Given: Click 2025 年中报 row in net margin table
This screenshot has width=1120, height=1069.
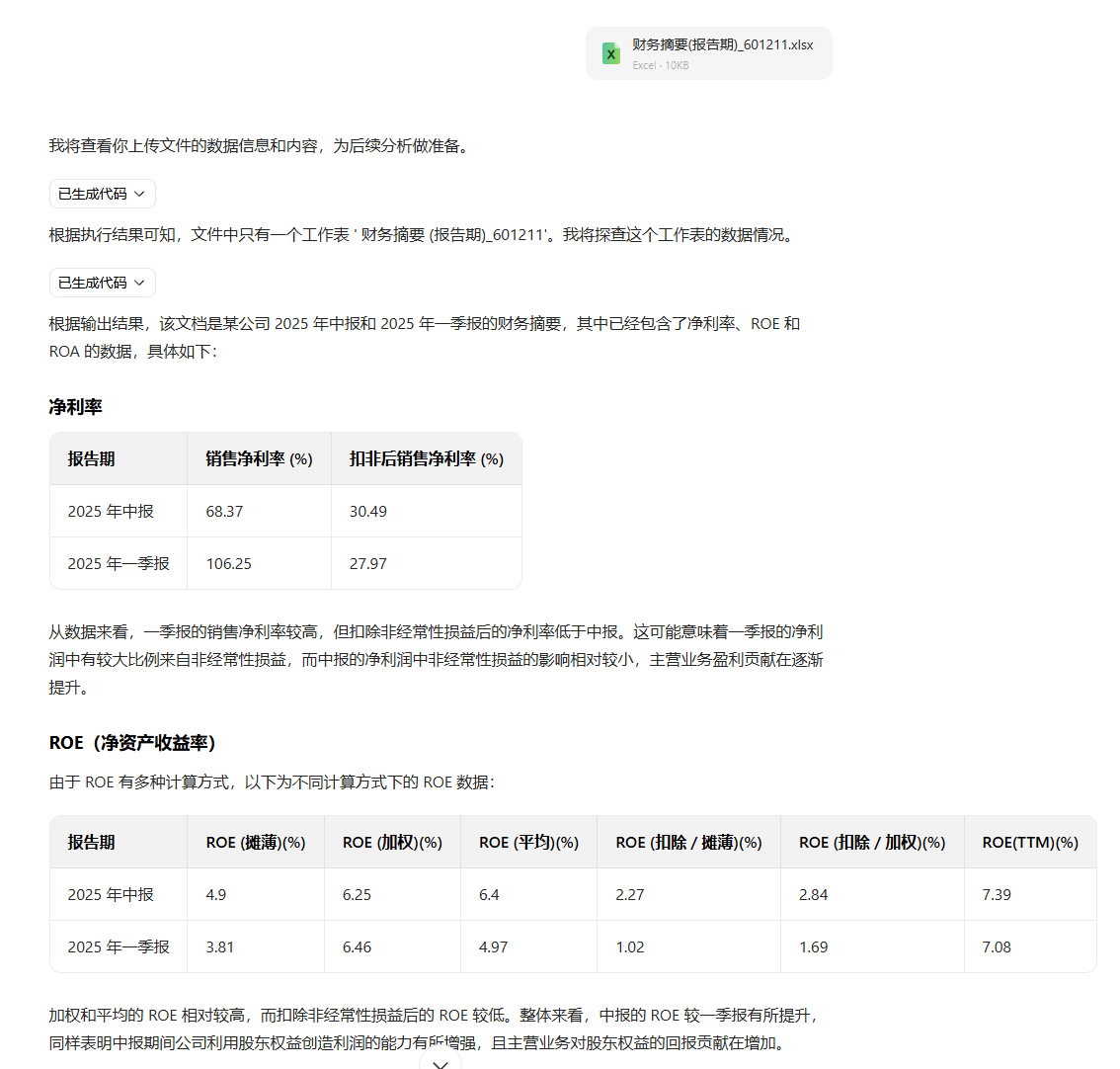Looking at the screenshot, I should click(x=285, y=511).
